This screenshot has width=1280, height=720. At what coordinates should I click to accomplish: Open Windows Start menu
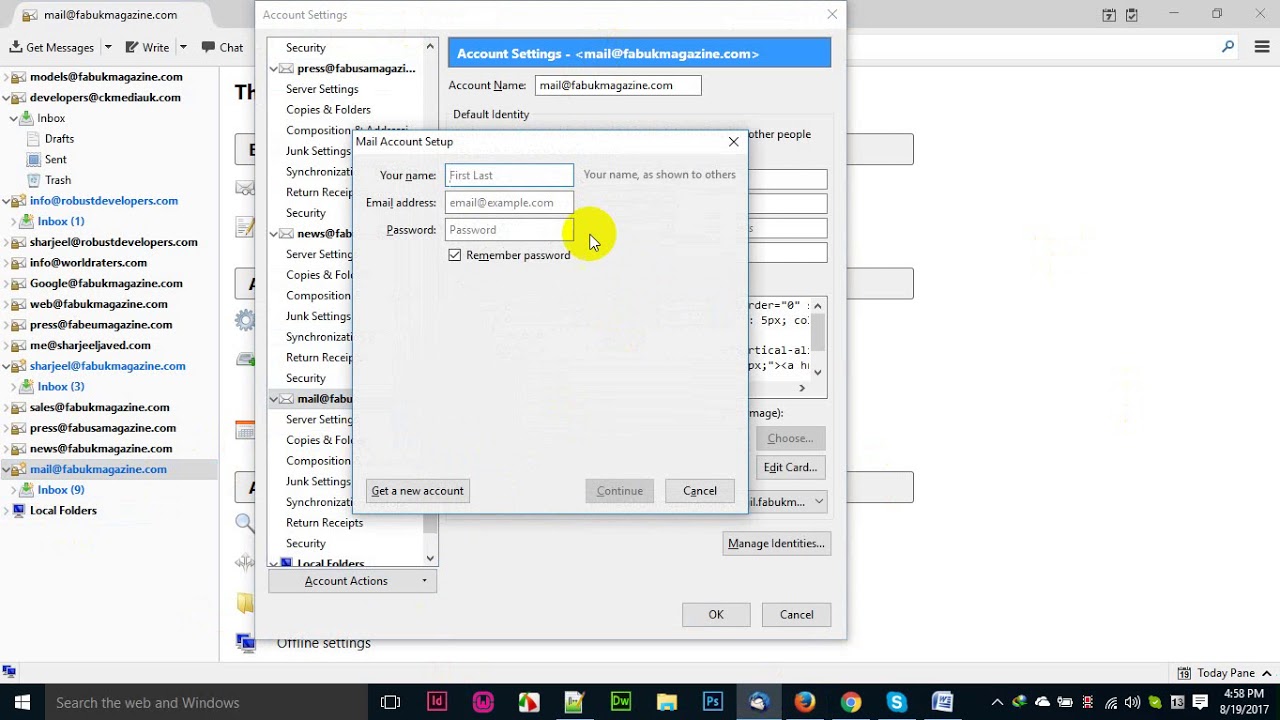(x=22, y=702)
